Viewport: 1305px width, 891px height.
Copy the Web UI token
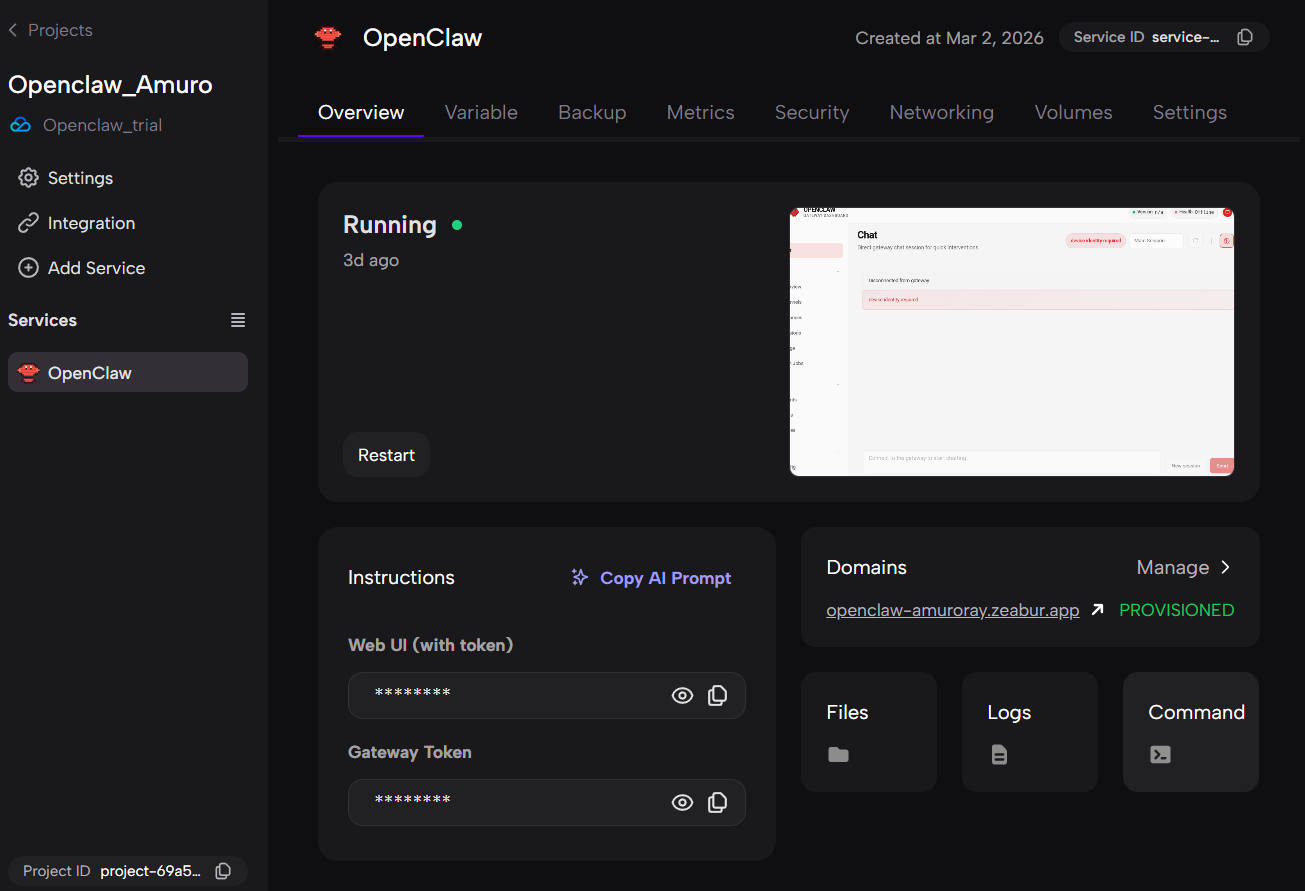717,696
